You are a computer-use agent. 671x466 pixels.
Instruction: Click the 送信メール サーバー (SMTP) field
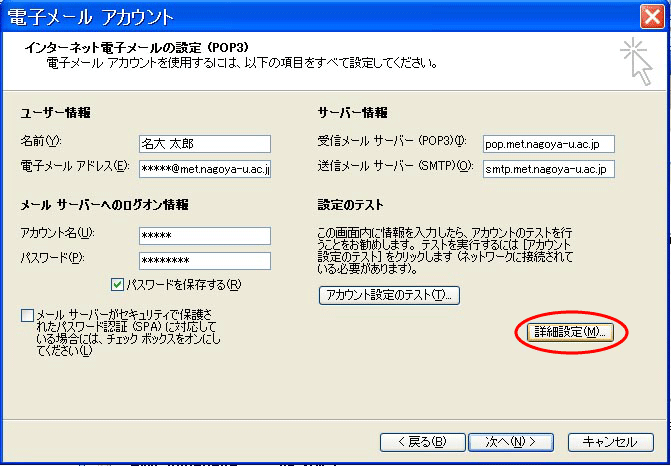tap(549, 169)
